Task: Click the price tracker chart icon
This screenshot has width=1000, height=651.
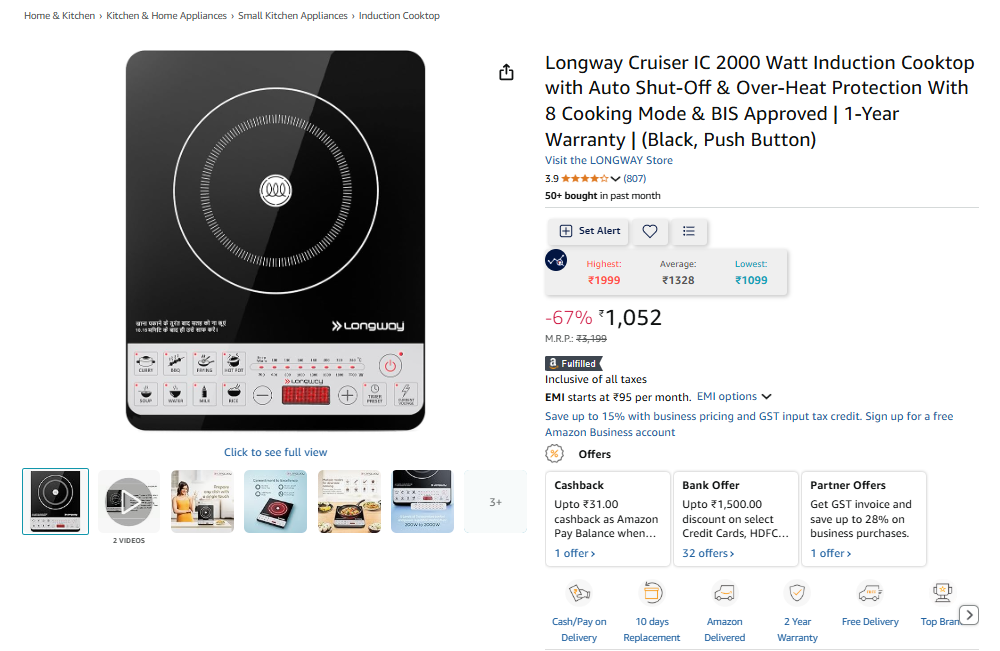Action: 556,260
